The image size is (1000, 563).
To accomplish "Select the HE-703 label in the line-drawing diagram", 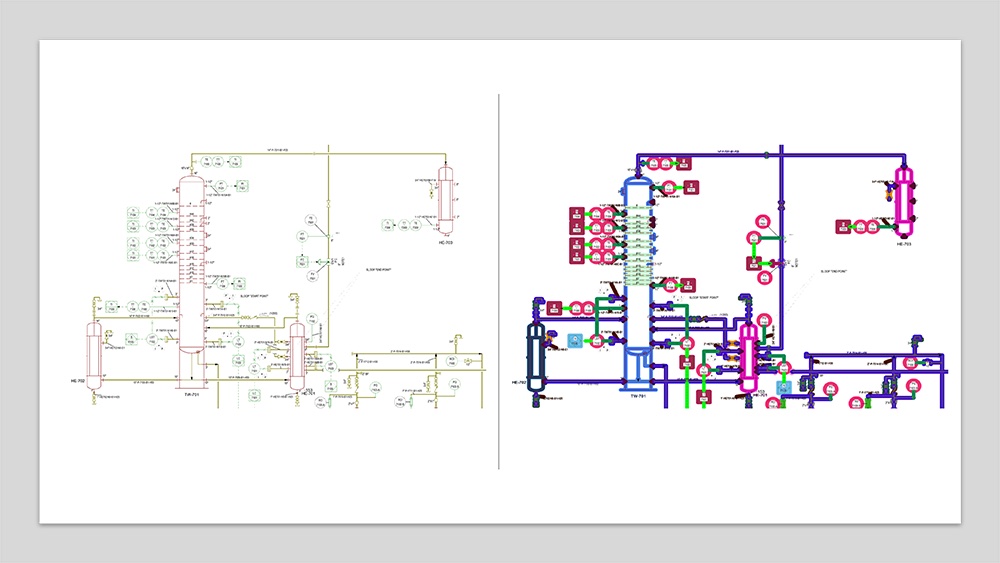I will pos(446,242).
